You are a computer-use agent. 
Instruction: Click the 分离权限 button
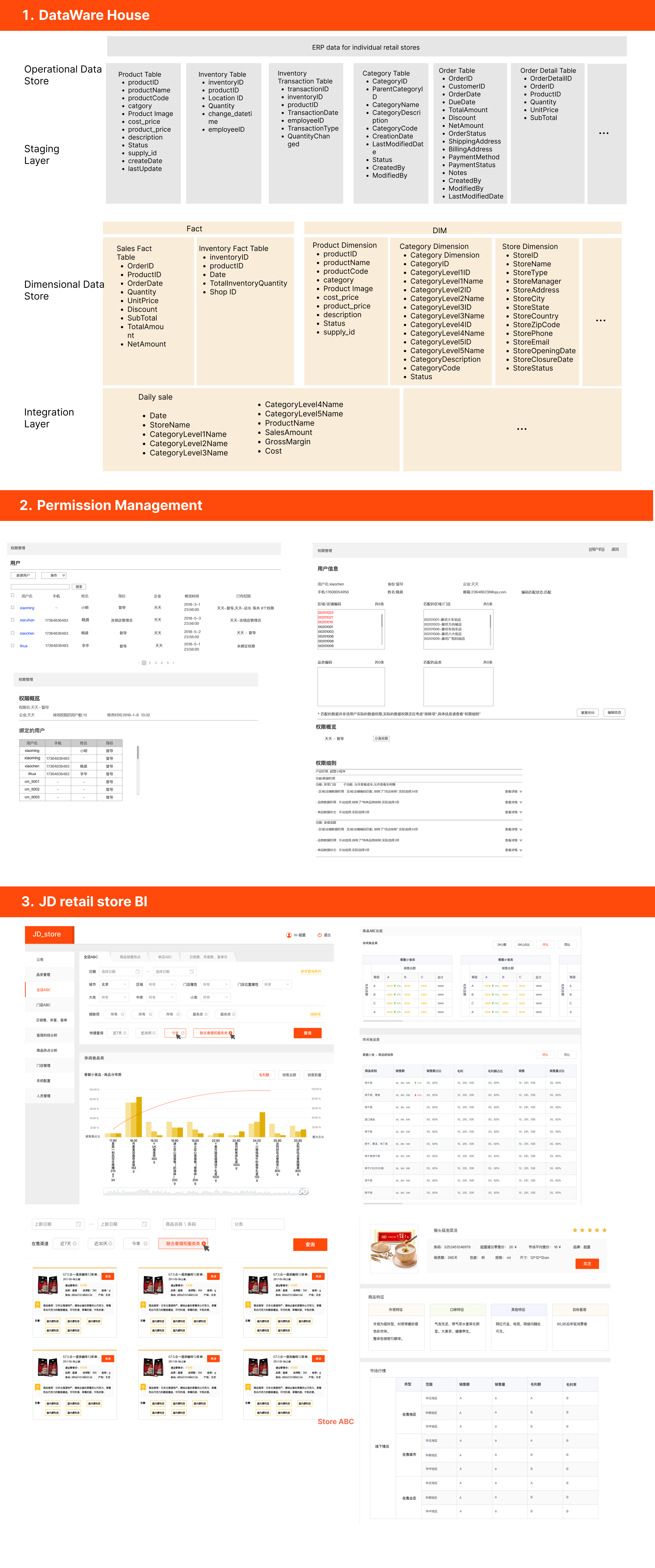click(381, 738)
